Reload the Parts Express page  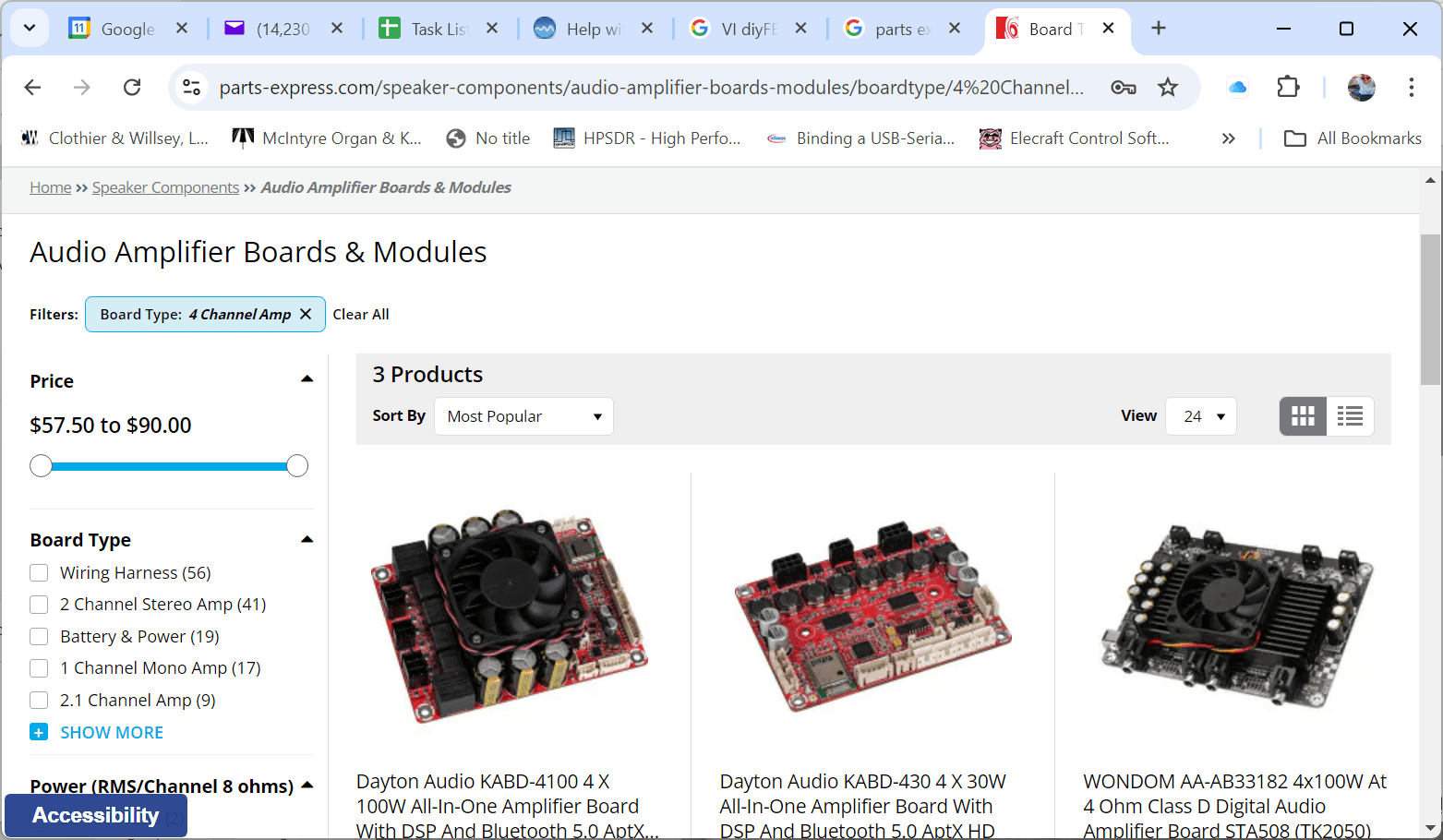click(x=132, y=87)
